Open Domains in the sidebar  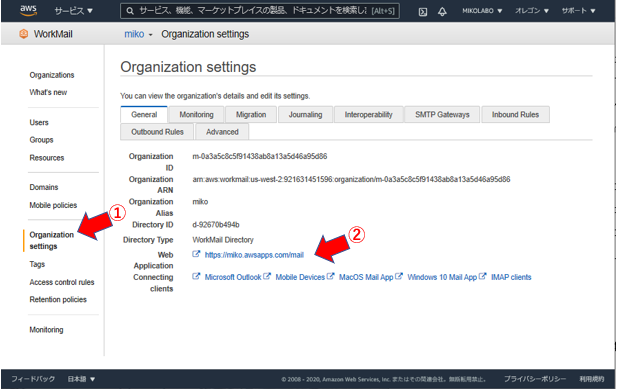coord(43,187)
